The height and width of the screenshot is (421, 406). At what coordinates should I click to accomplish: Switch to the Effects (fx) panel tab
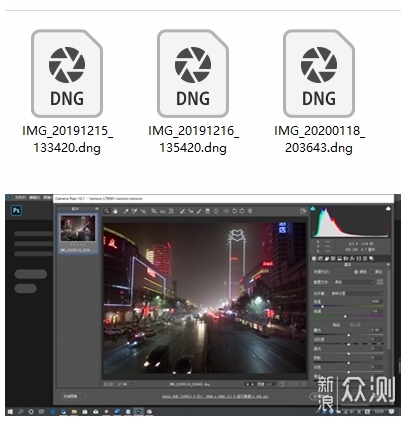352,258
